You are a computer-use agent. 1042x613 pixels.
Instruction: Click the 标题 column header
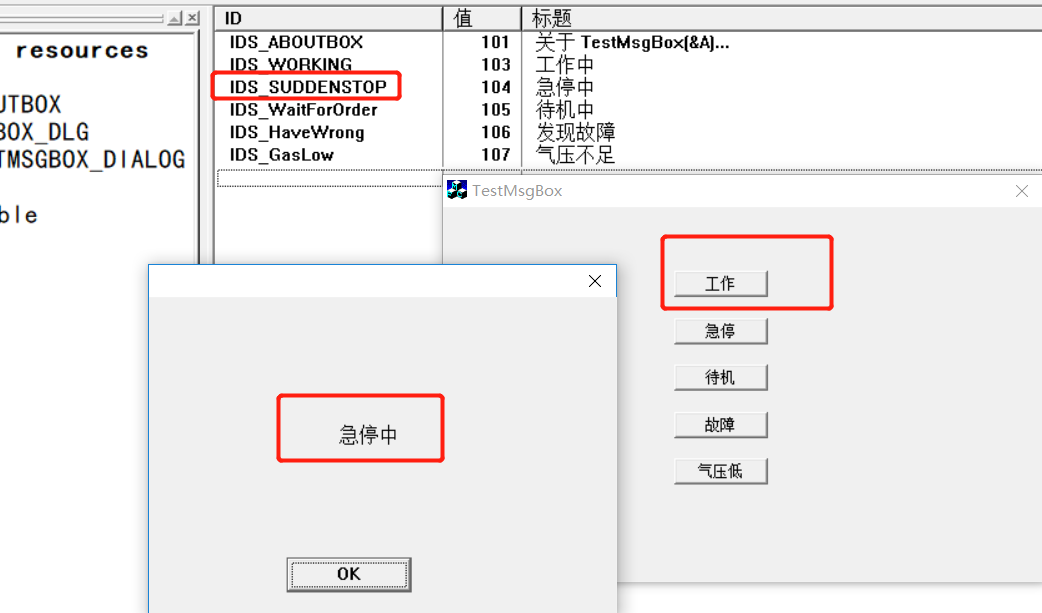coord(782,19)
